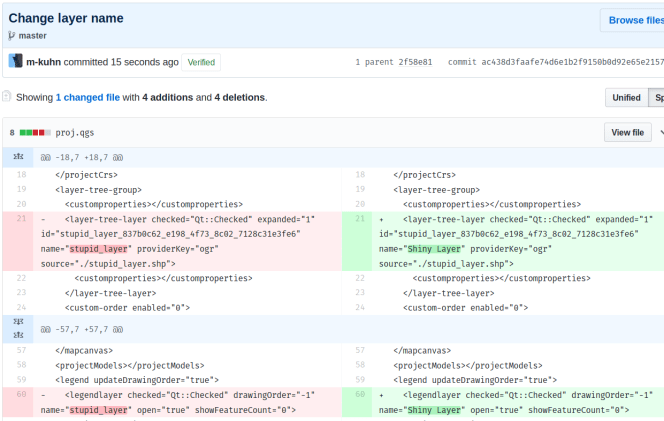Click 4 deletions text

(240, 97)
